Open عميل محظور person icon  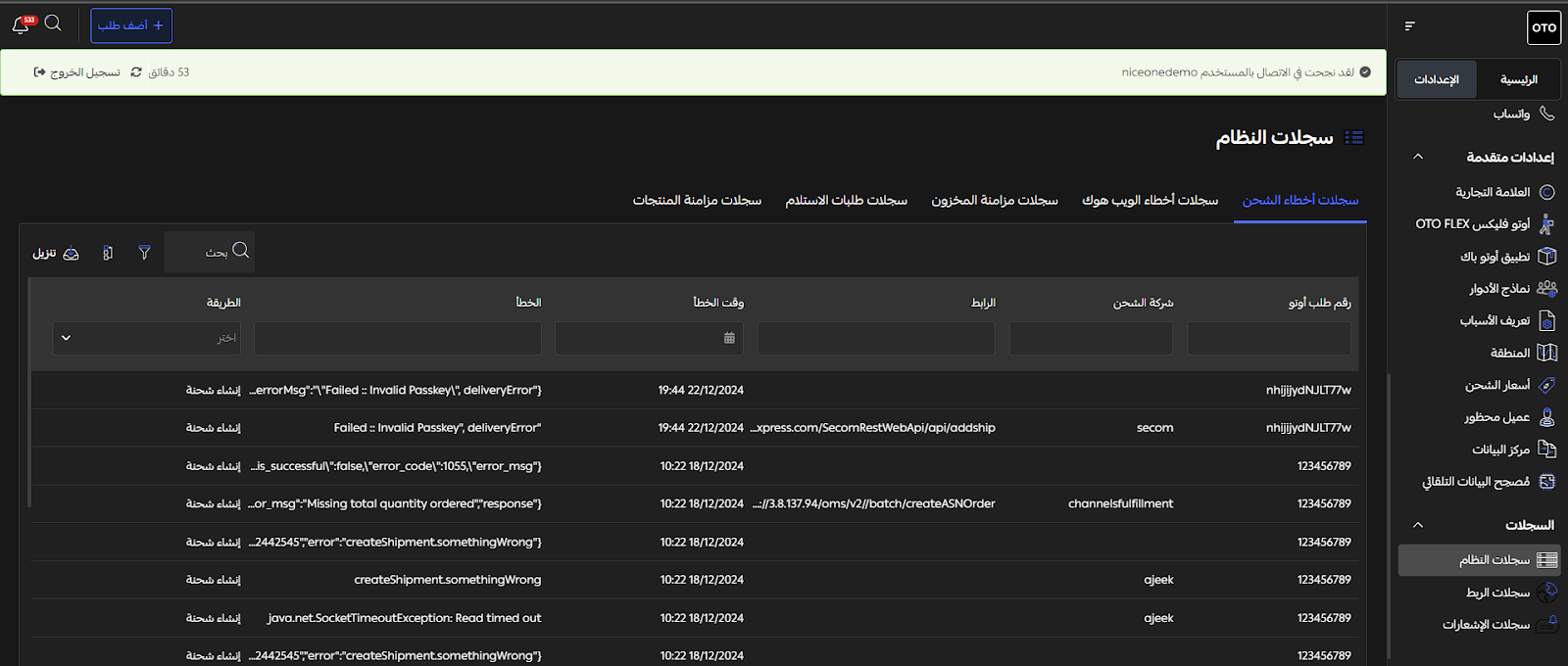[1547, 417]
